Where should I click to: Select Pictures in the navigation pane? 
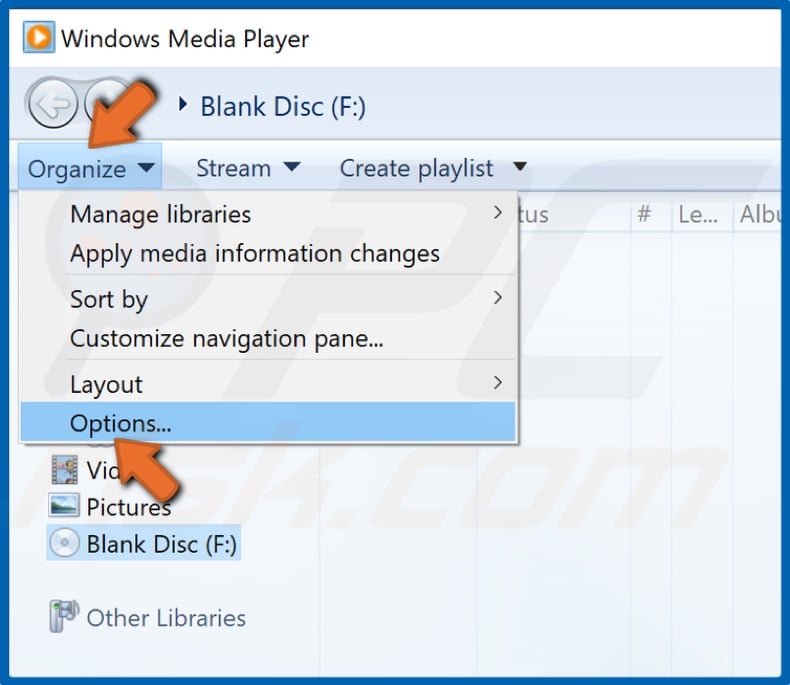pyautogui.click(x=129, y=506)
